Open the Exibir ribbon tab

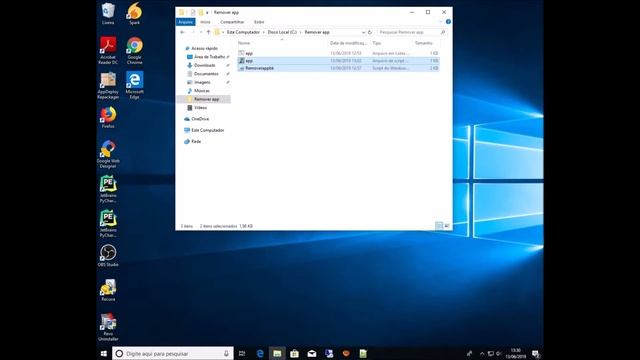click(x=259, y=22)
